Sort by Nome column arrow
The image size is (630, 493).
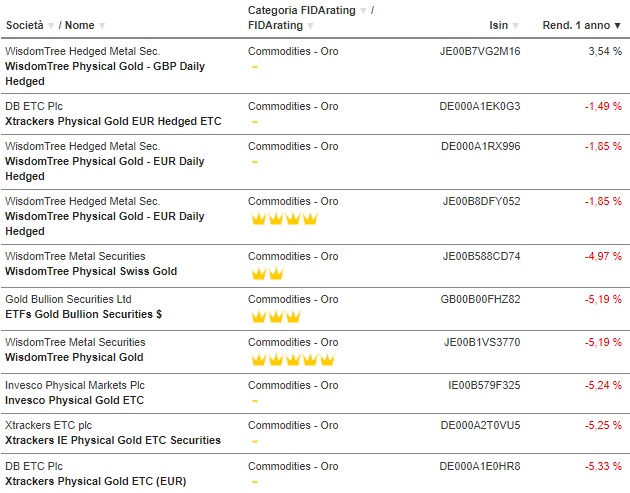pyautogui.click(x=102, y=26)
